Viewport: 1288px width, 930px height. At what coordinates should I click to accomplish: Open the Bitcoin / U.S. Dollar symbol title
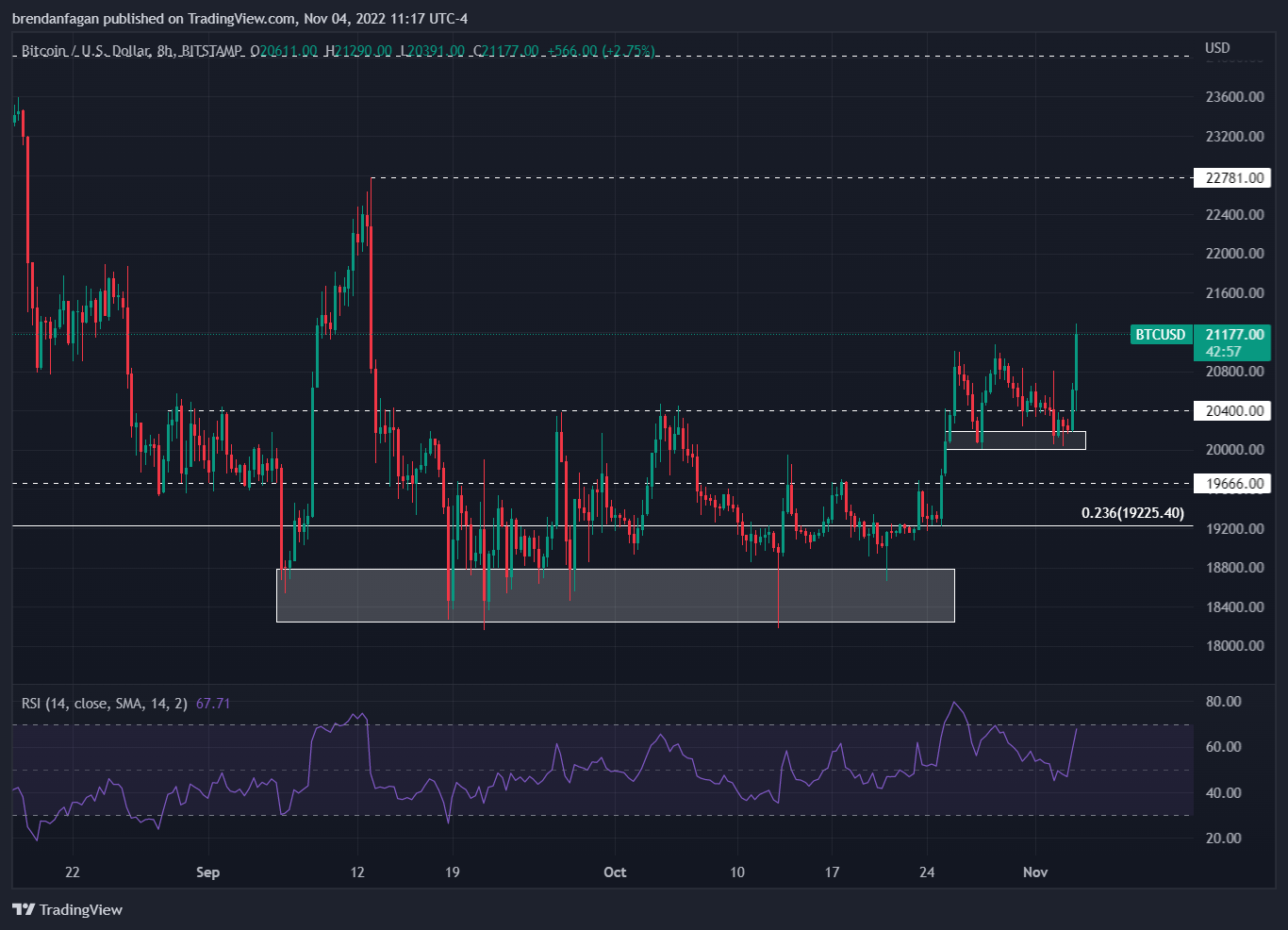tap(85, 51)
